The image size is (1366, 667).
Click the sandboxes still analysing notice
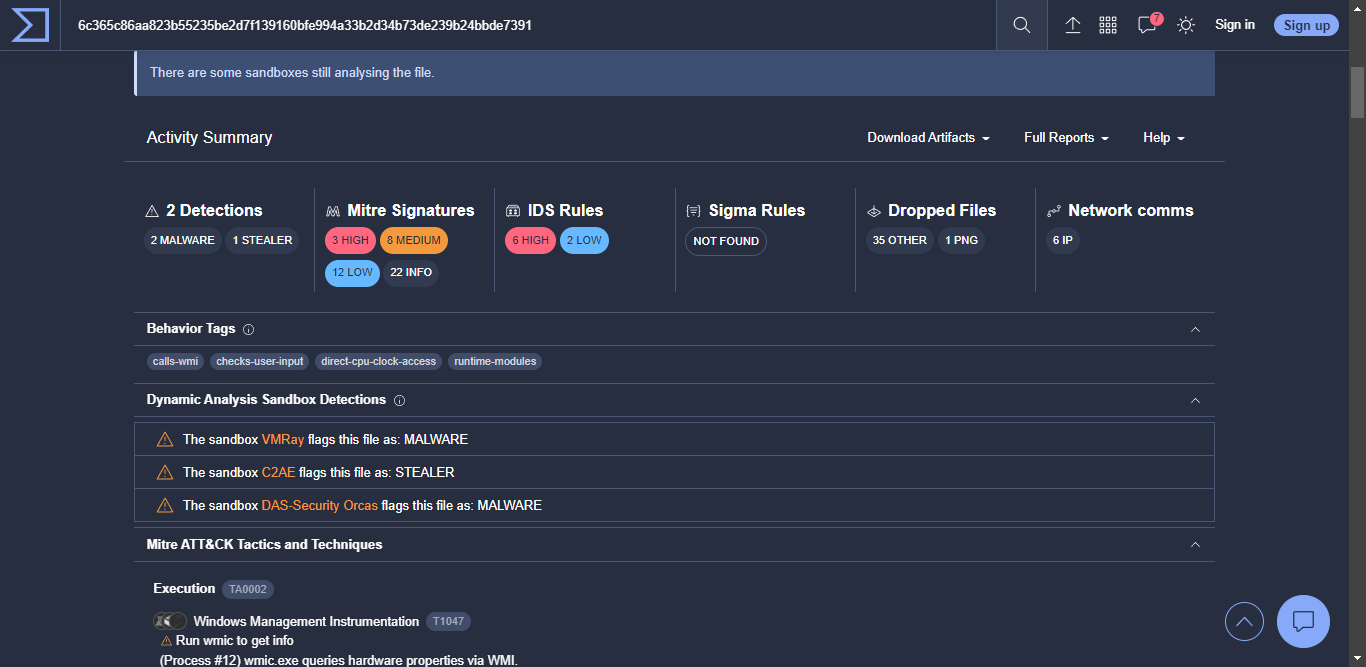point(675,73)
